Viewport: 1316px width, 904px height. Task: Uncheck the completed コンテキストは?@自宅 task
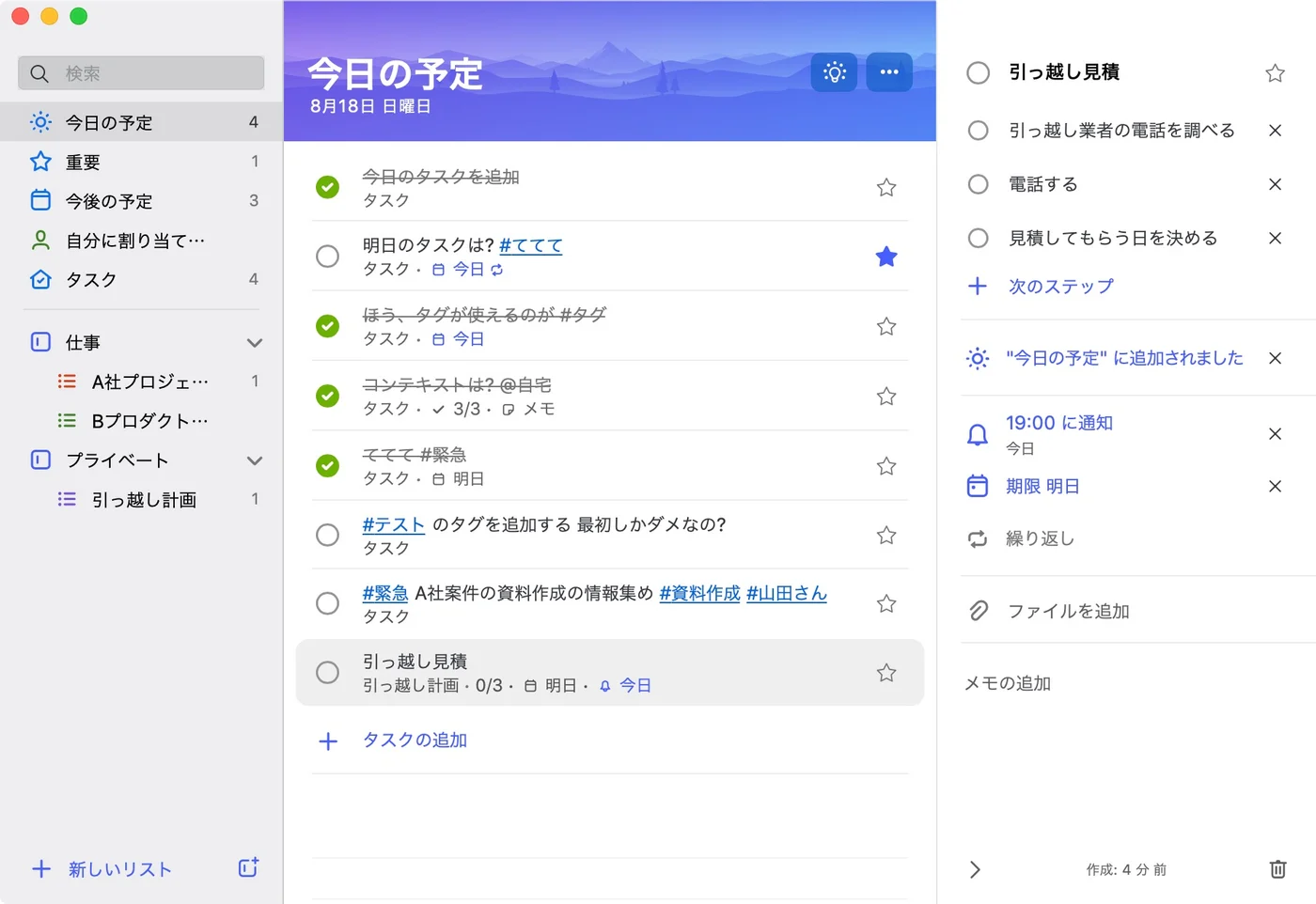point(327,396)
